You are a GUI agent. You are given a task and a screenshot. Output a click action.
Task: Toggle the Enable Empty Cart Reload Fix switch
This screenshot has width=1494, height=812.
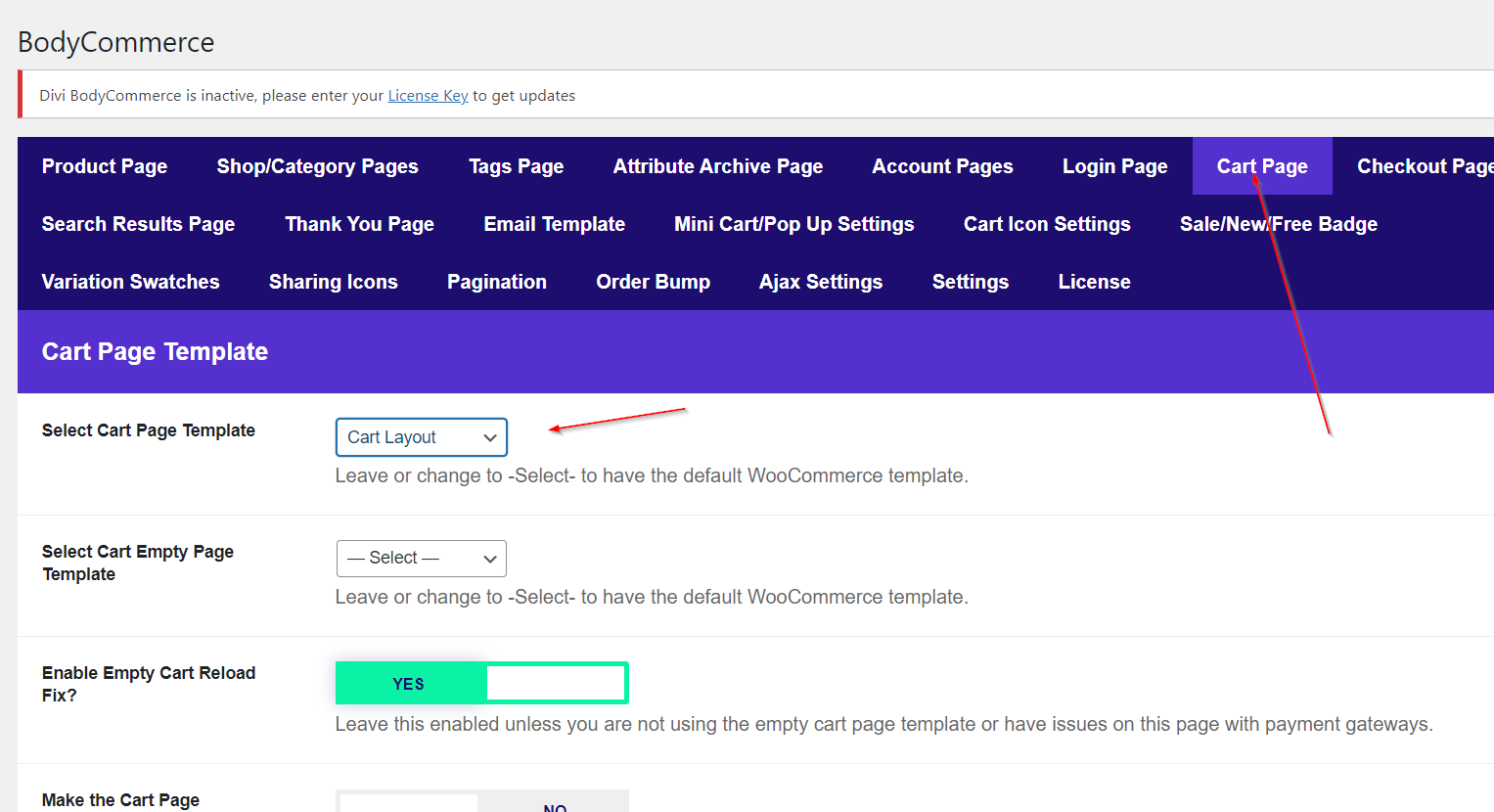(x=481, y=683)
